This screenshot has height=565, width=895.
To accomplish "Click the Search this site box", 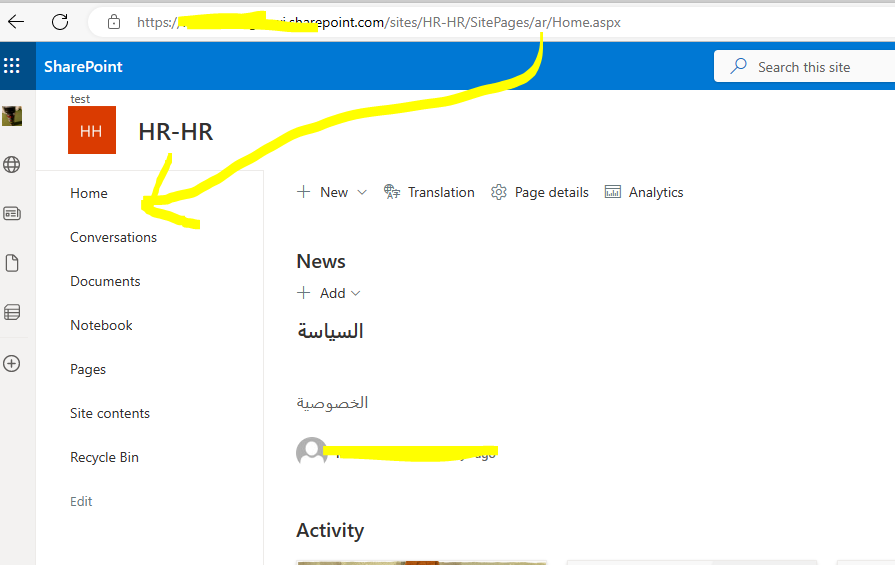I will pyautogui.click(x=804, y=66).
